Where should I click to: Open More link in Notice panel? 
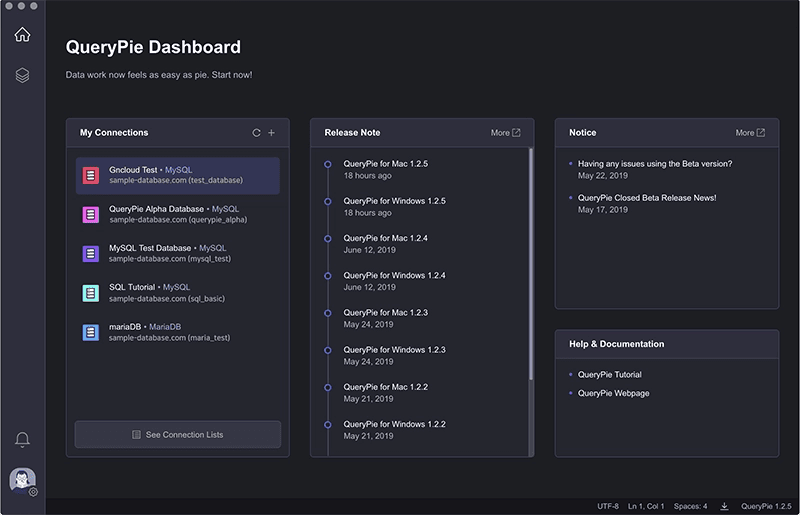pos(750,133)
